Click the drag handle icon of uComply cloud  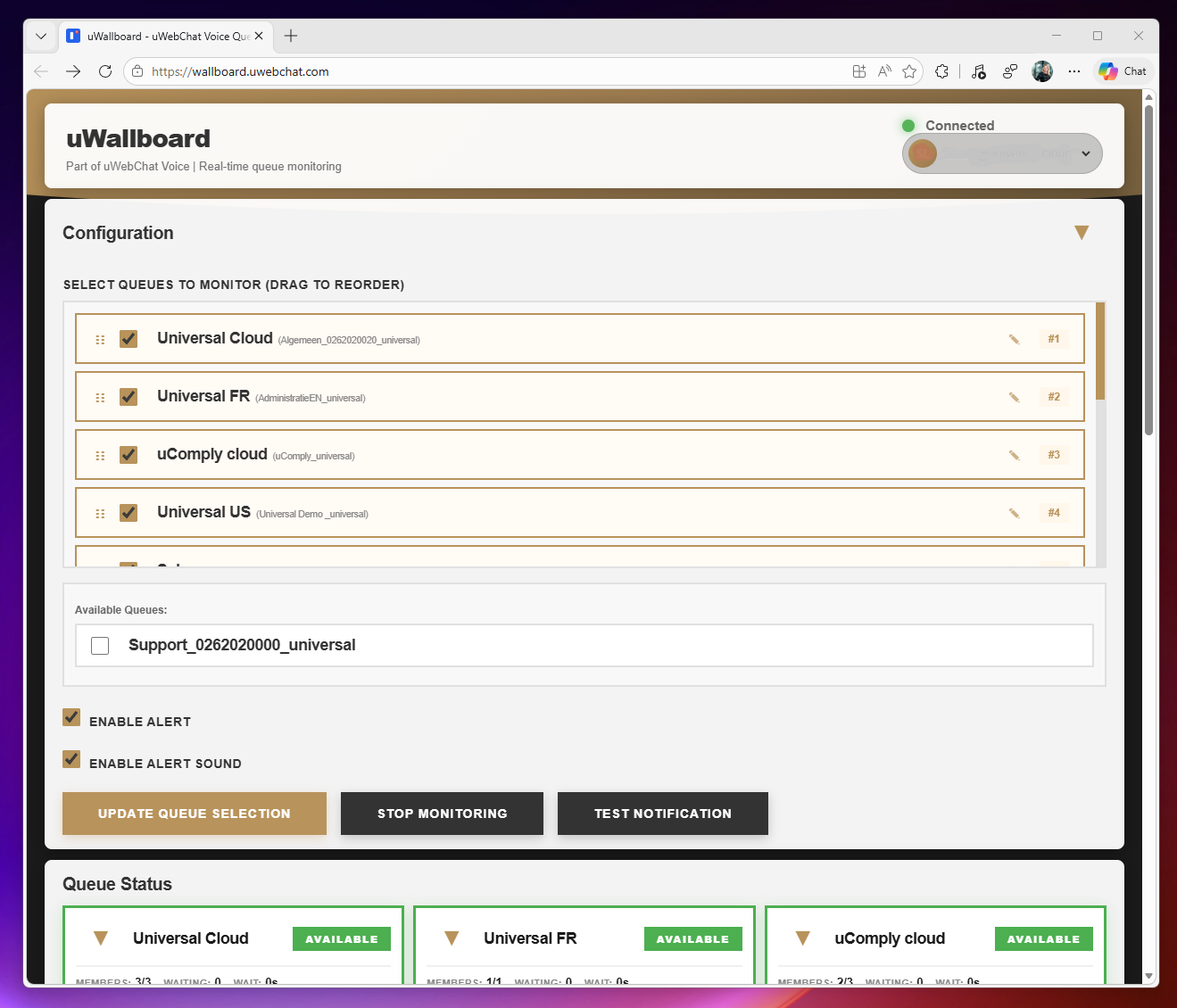click(100, 456)
